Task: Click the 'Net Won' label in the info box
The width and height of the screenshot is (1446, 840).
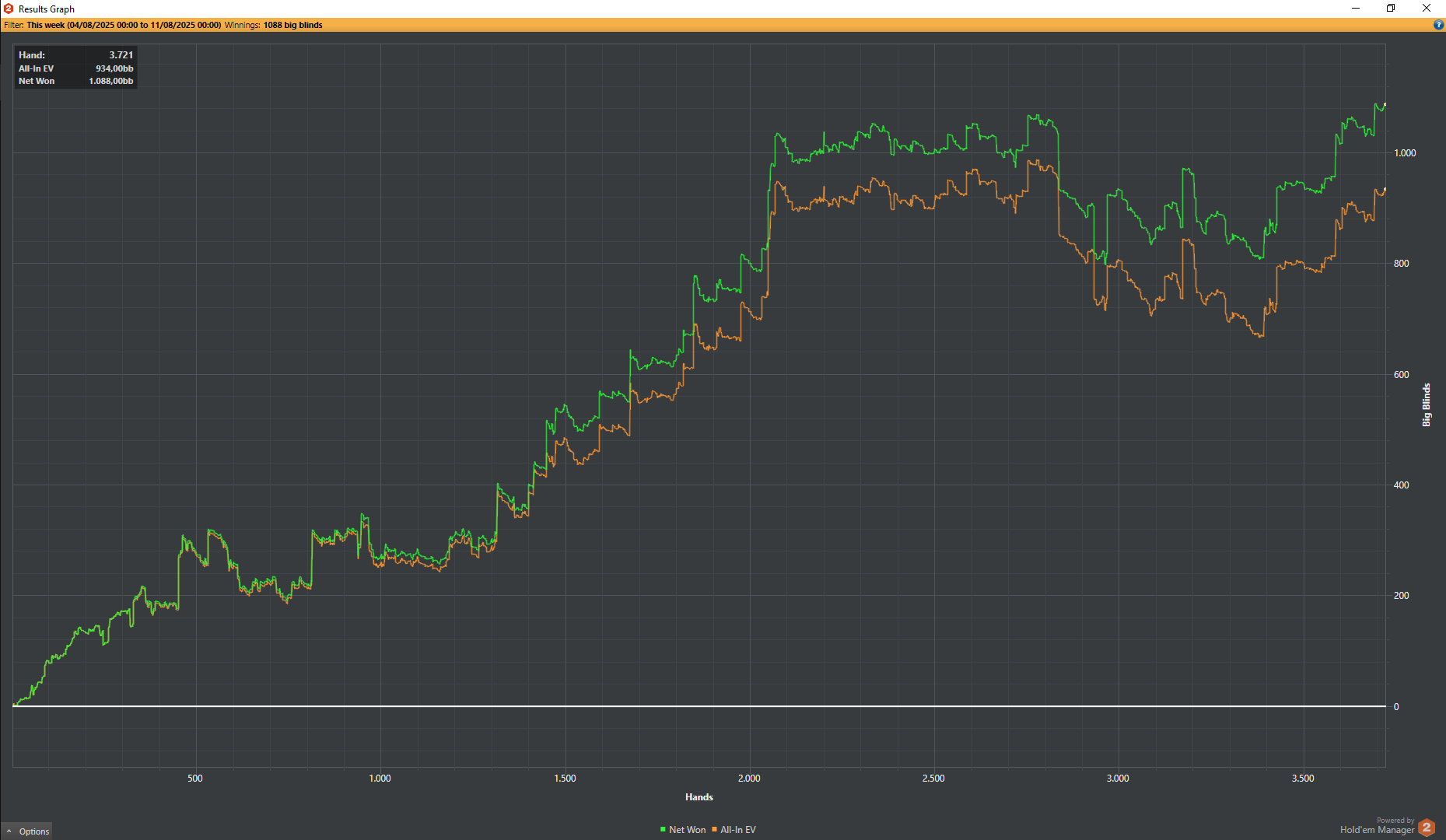Action: point(37,81)
